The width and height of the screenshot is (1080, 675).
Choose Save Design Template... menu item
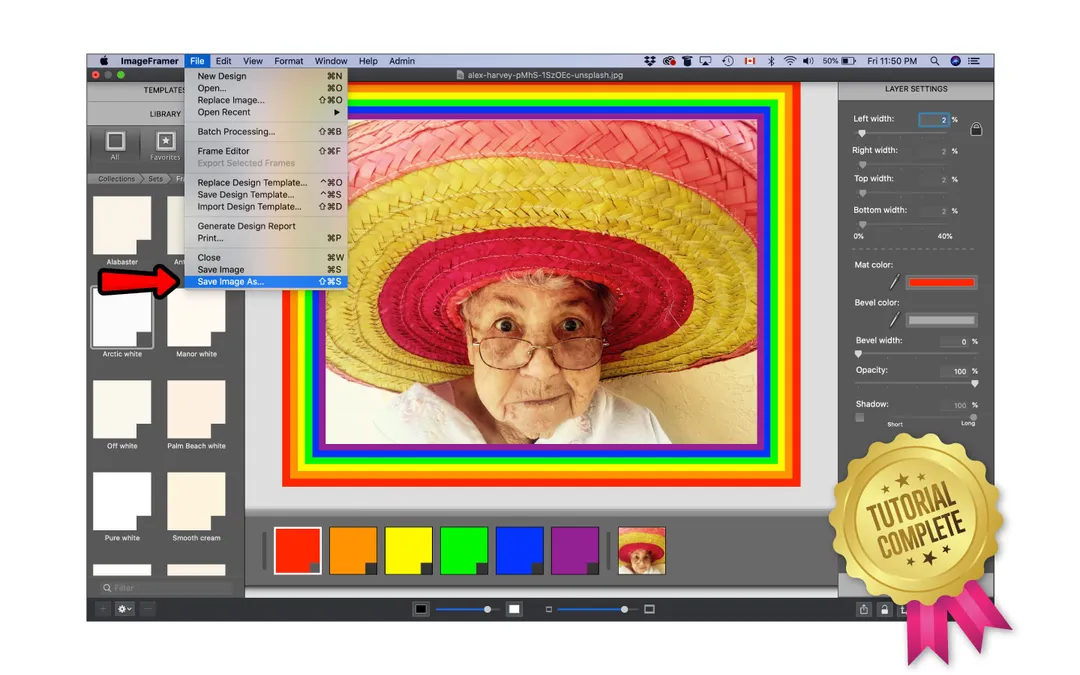click(x=266, y=194)
